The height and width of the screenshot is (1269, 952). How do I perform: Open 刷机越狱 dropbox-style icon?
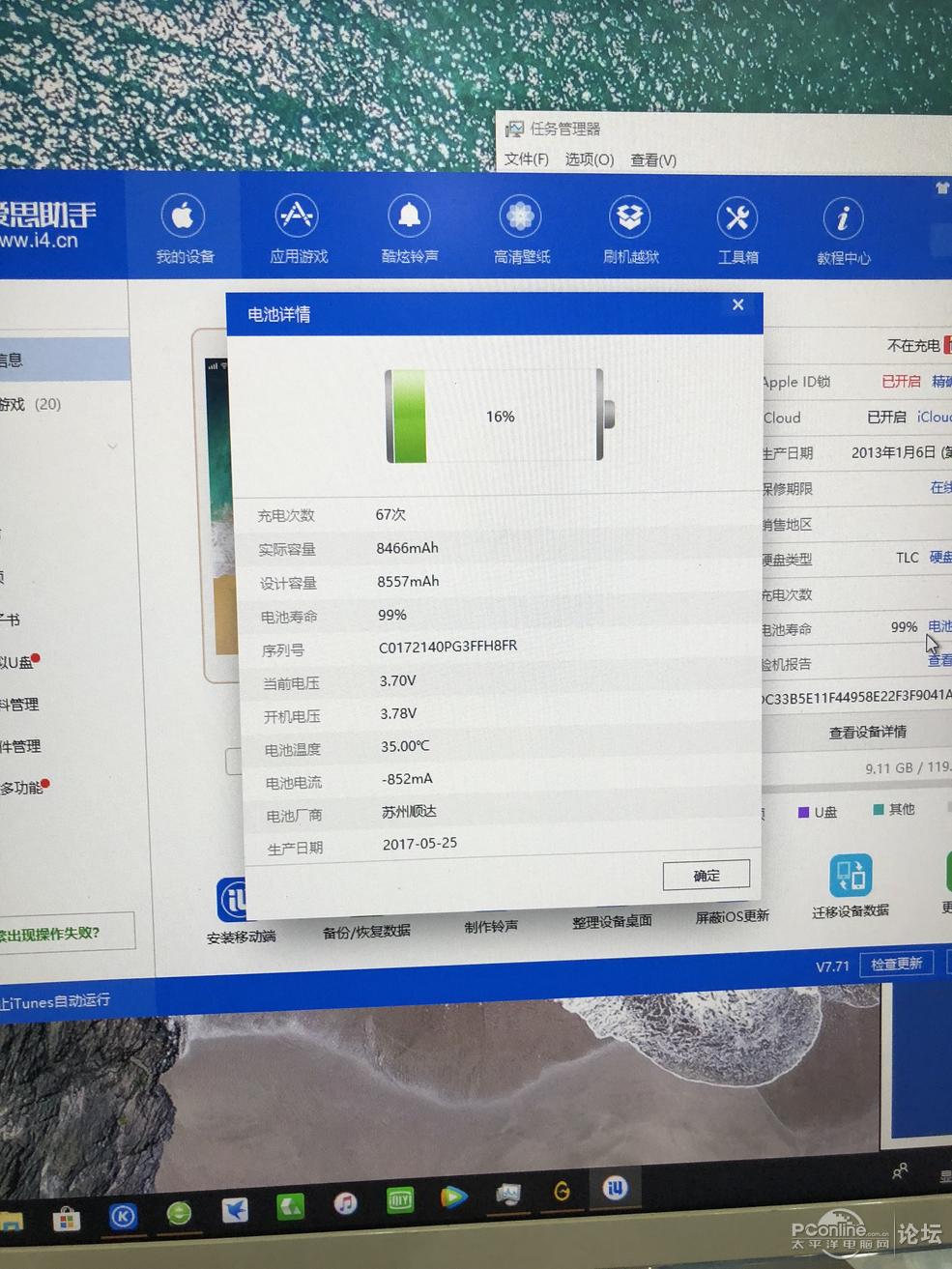point(630,230)
